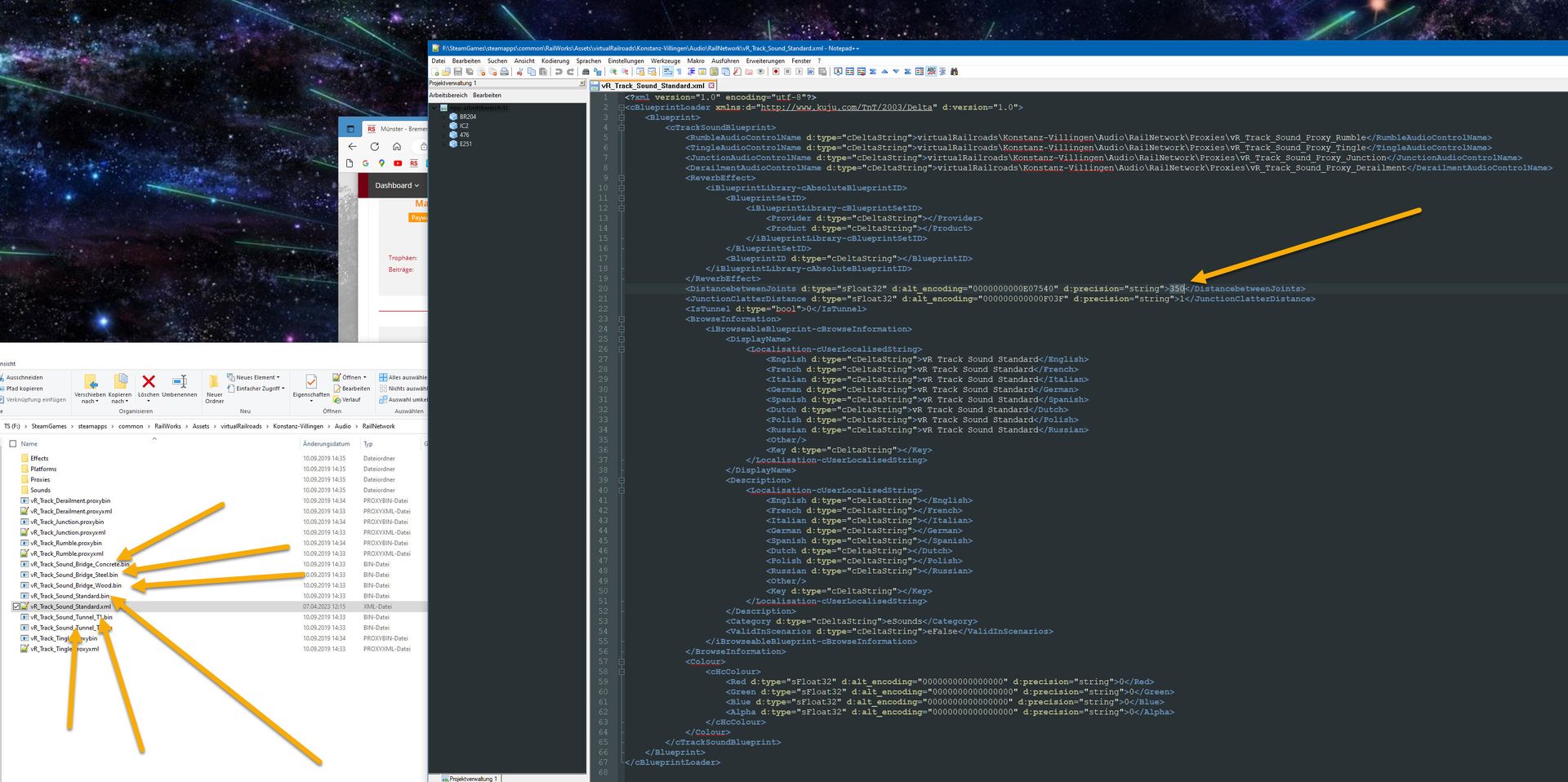Click the Save icon in Notepad++ toolbar

[458, 72]
